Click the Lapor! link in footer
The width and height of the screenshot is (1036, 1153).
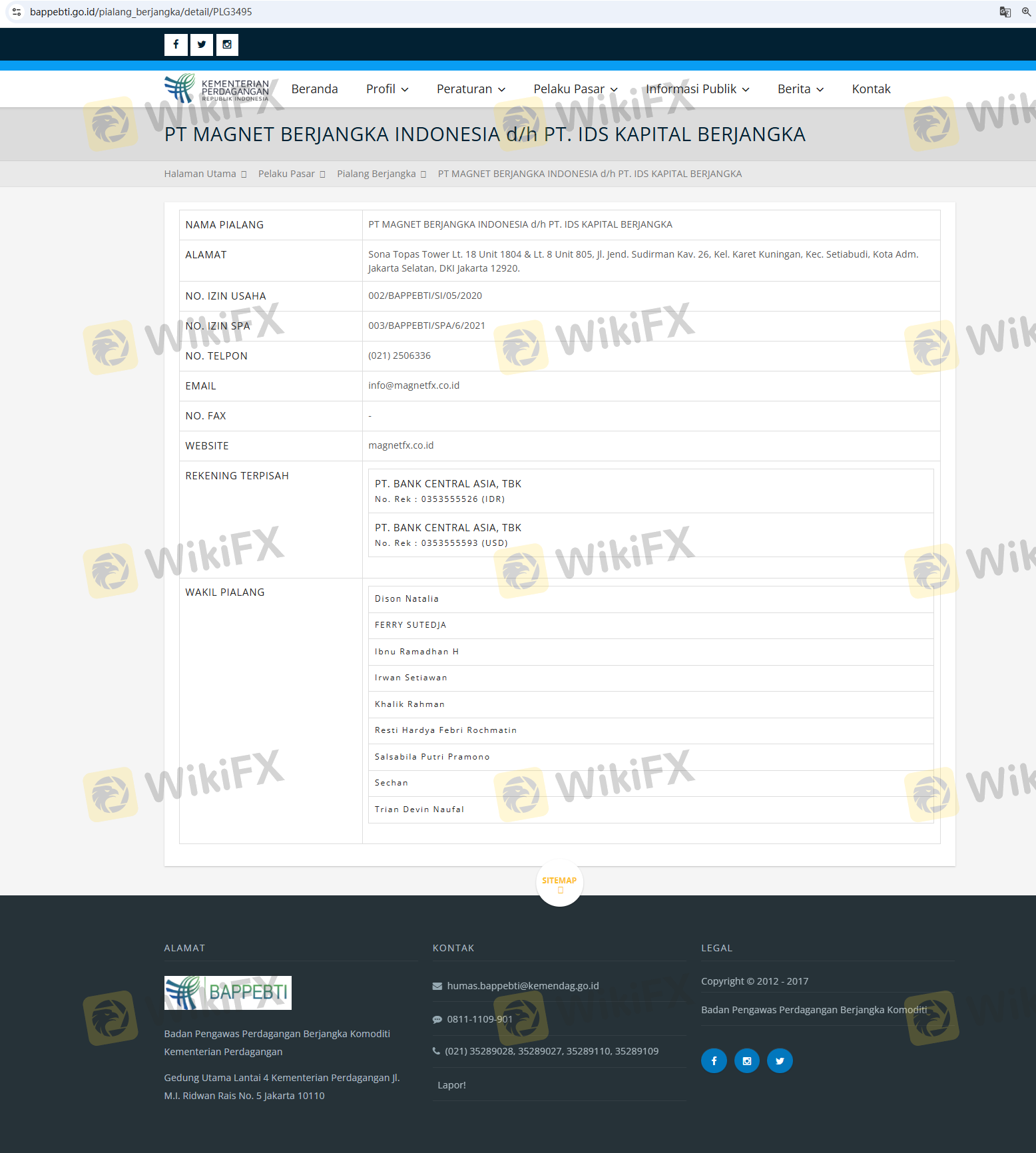451,1085
